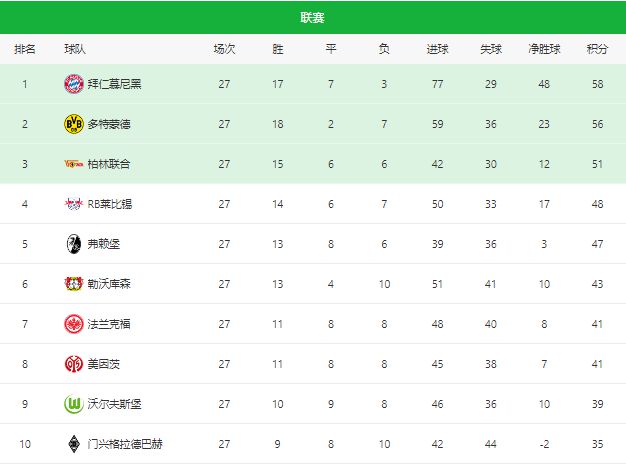Click the Wolfsburg green W logo

click(x=73, y=404)
